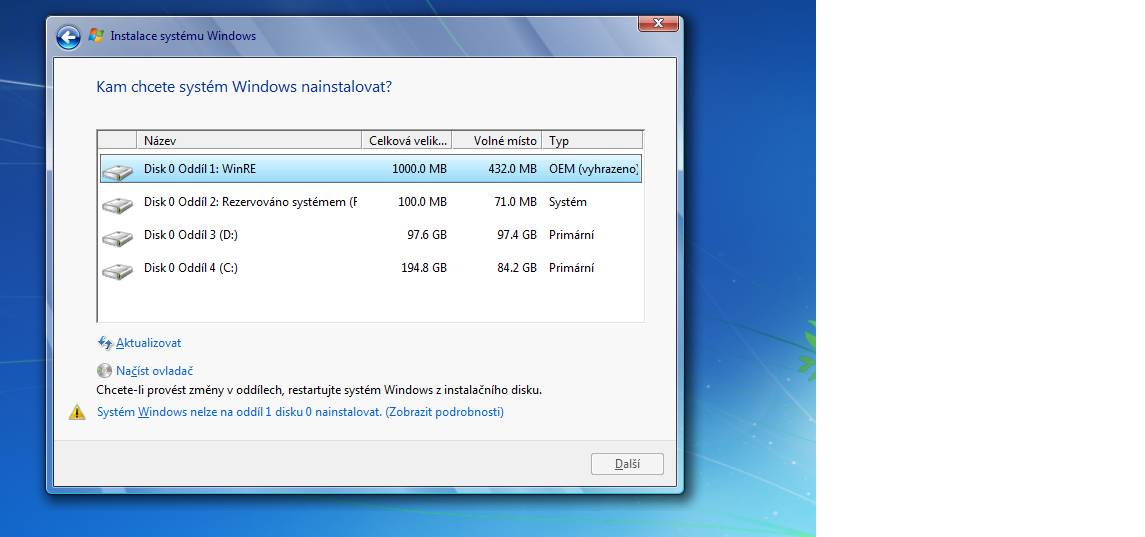The height and width of the screenshot is (537, 1145).
Task: Click drive icon for Disk 0 Oddíl 1
Action: [117, 172]
